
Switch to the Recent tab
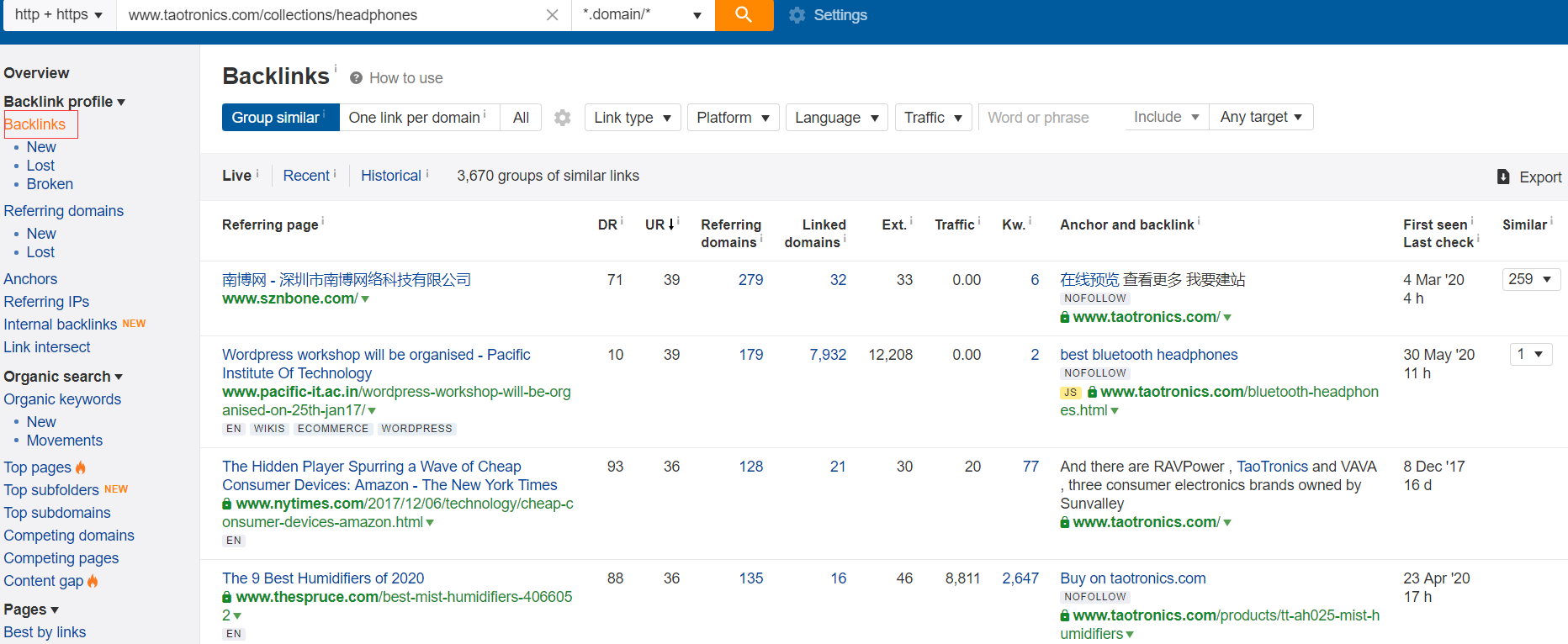click(x=306, y=176)
